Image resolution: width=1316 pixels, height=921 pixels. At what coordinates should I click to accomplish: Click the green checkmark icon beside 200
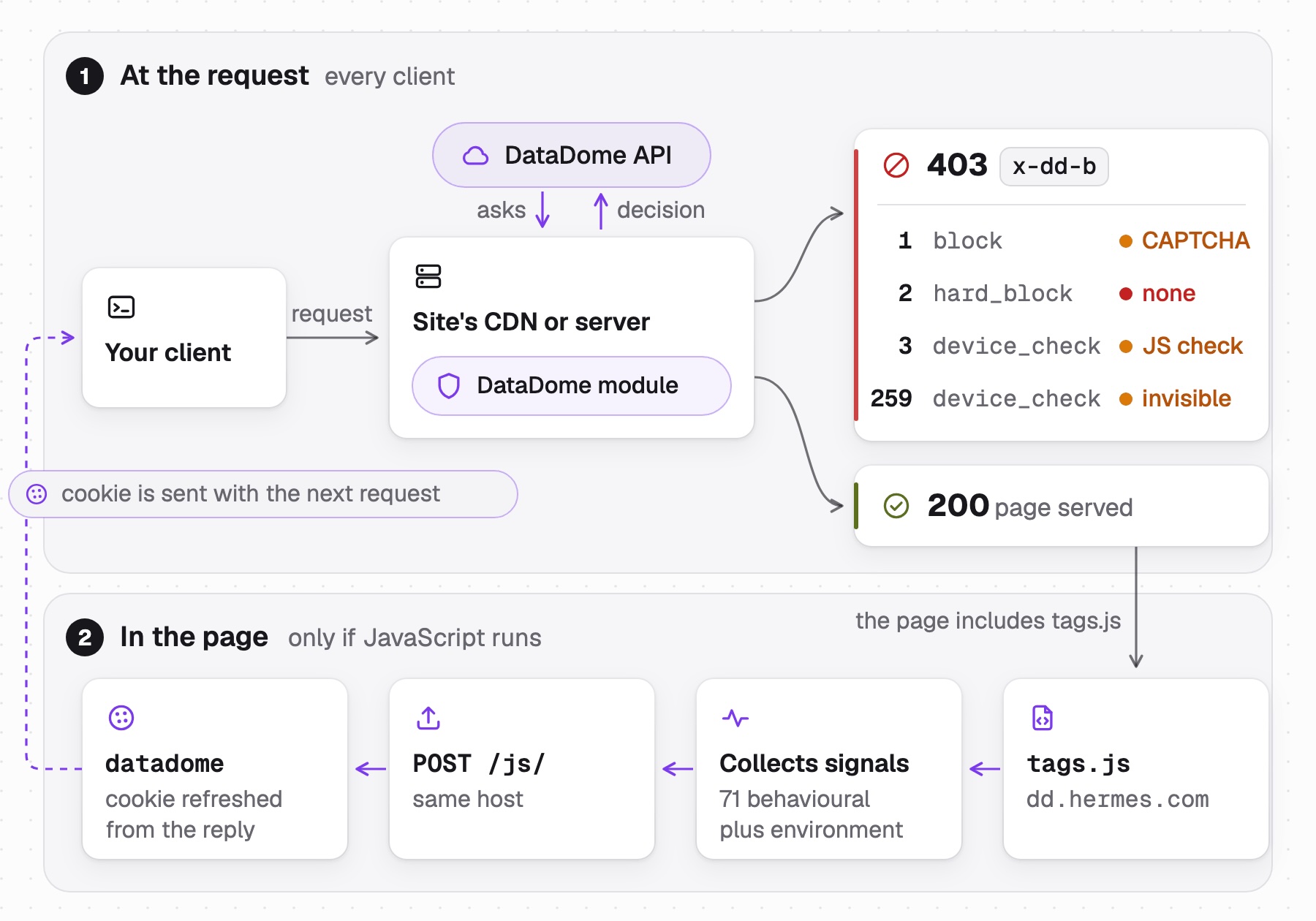896,506
